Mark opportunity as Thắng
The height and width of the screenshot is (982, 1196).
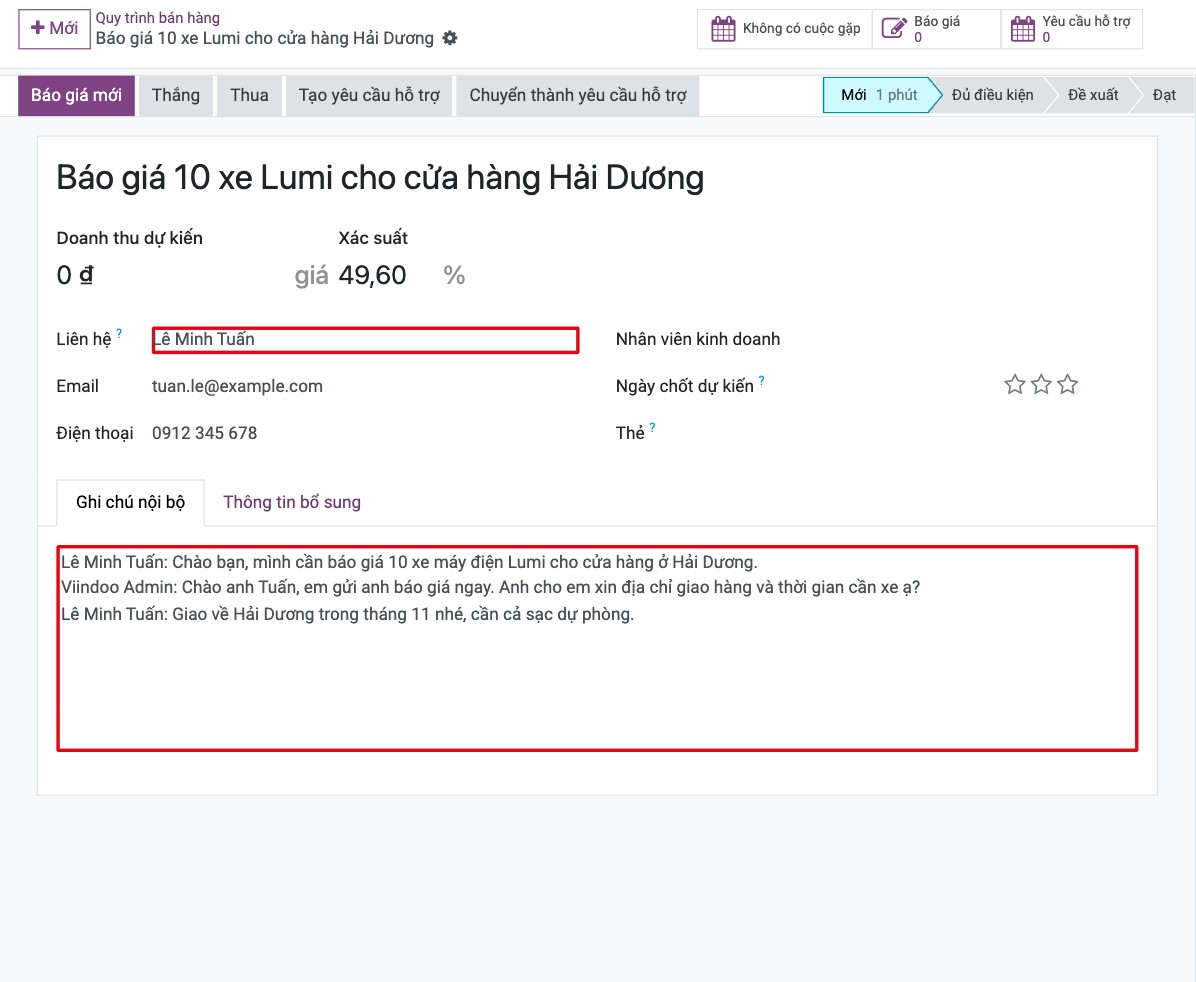point(175,95)
